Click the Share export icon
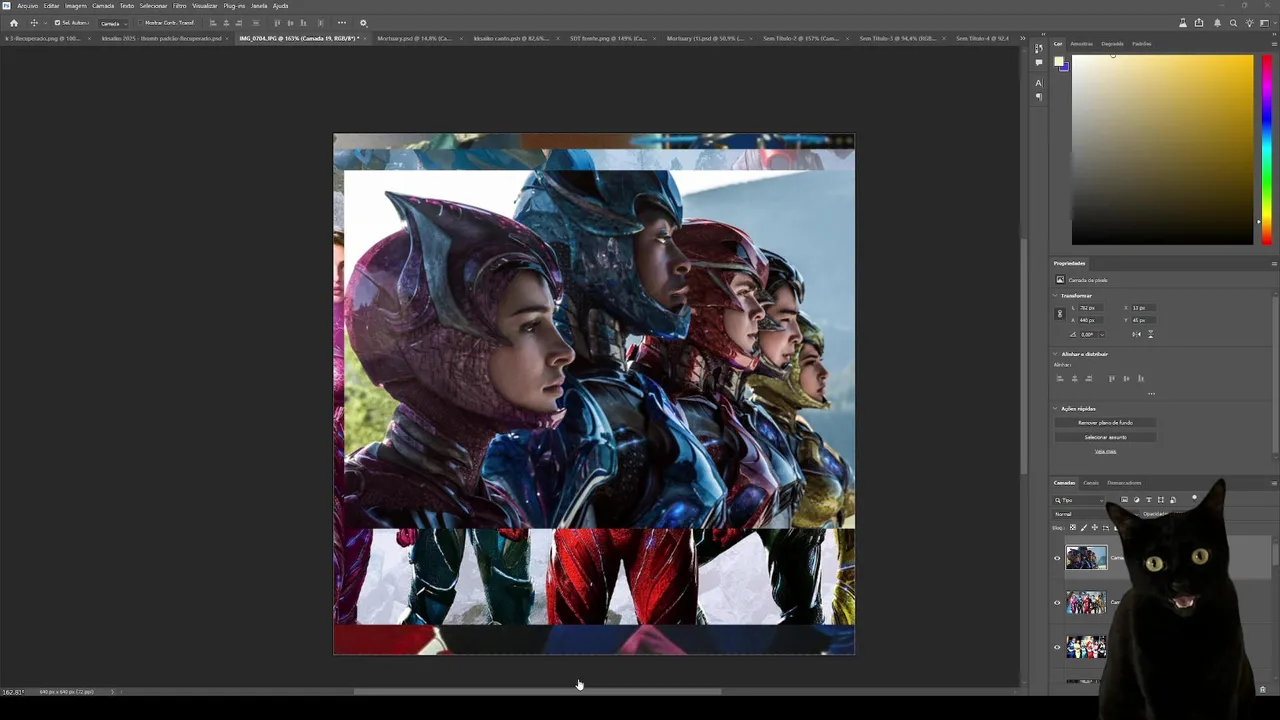 pos(1199,23)
